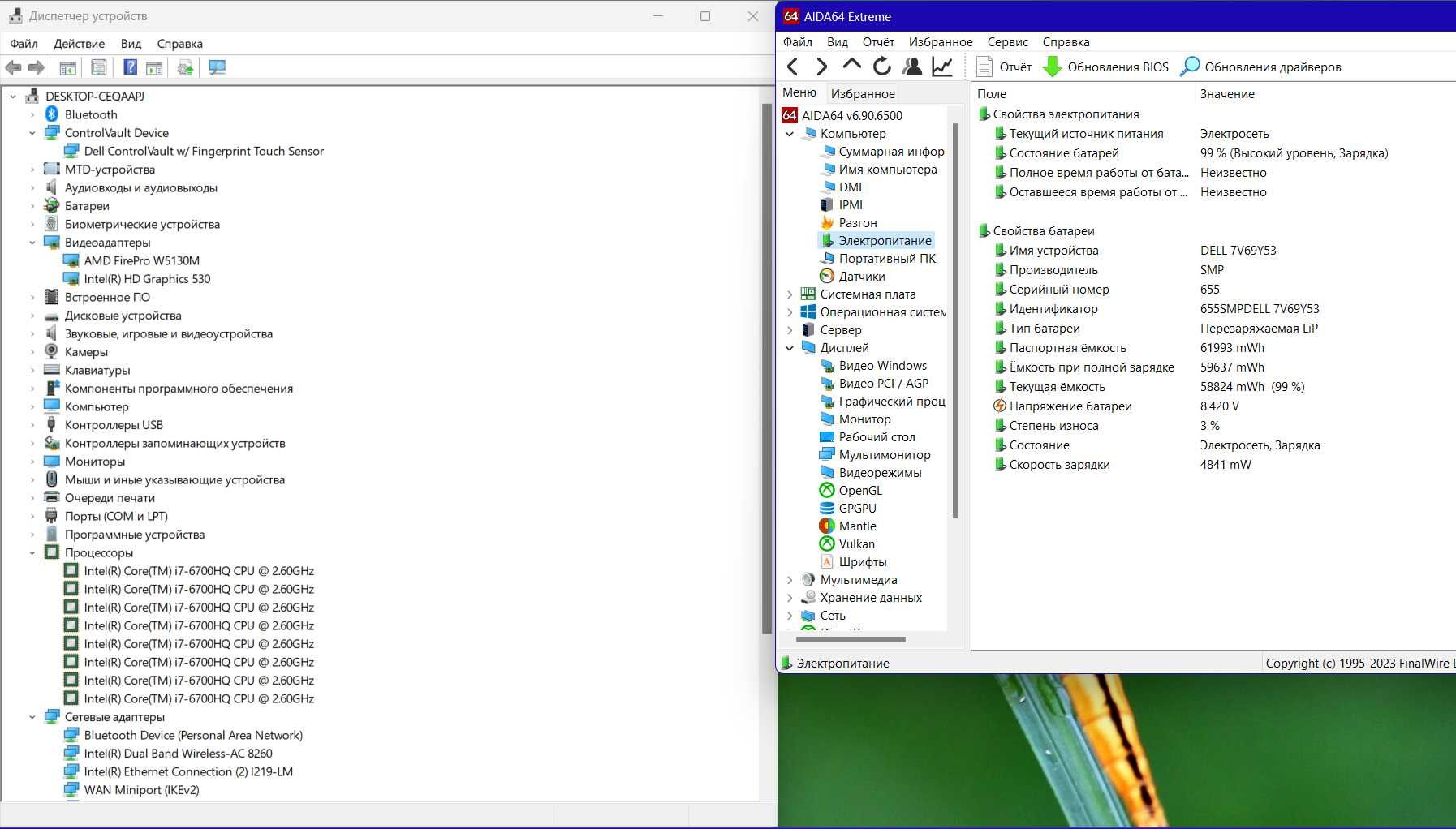This screenshot has height=829, width=1456.
Task: Select root DESKTOP-CEQAAPJ node
Action: tap(95, 96)
